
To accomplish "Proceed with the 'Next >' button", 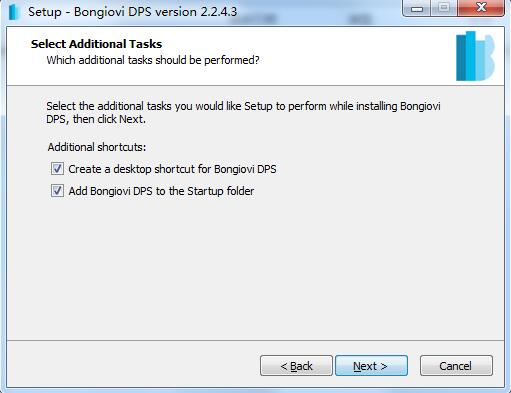I will [371, 366].
